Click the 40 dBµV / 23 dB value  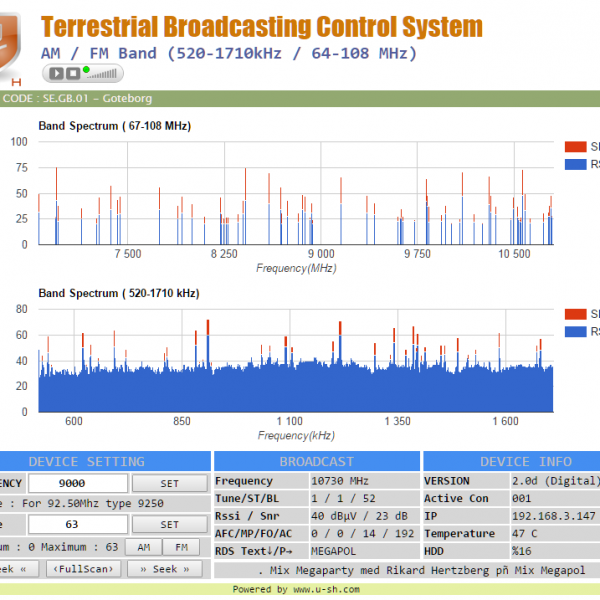pos(359,516)
